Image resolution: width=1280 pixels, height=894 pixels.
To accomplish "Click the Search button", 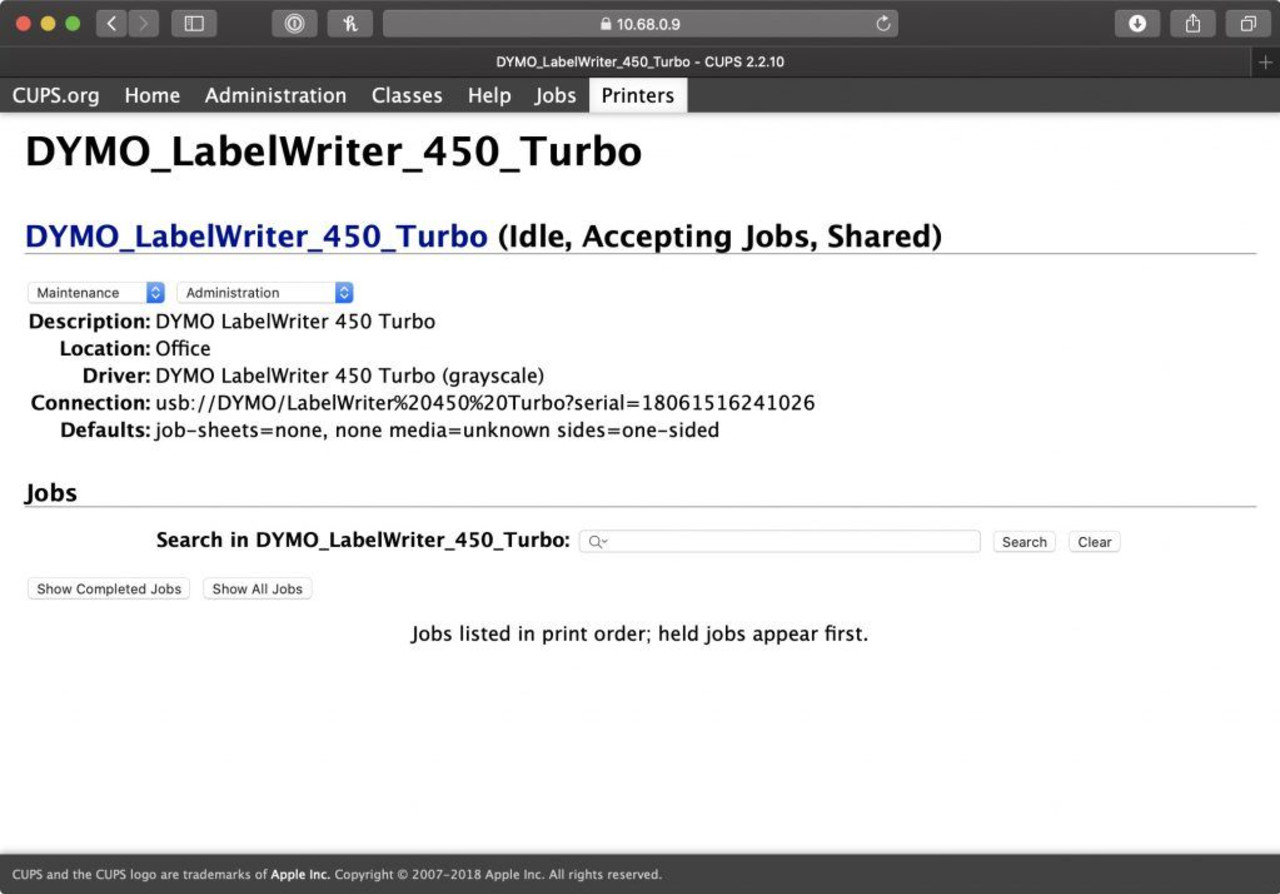I will coord(1024,542).
